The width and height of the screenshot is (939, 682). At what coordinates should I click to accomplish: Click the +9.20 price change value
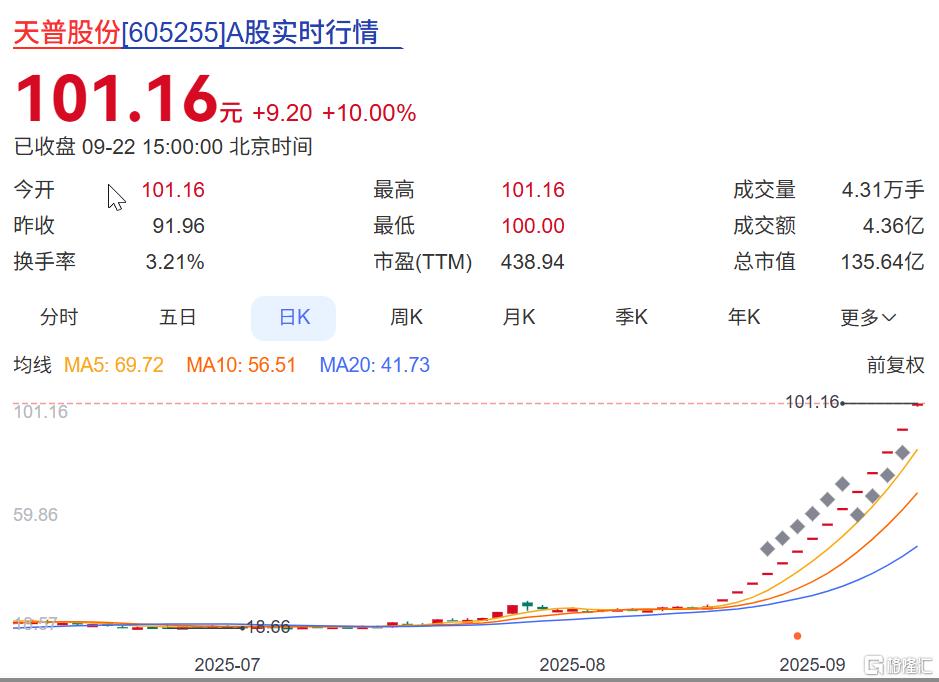tap(282, 113)
